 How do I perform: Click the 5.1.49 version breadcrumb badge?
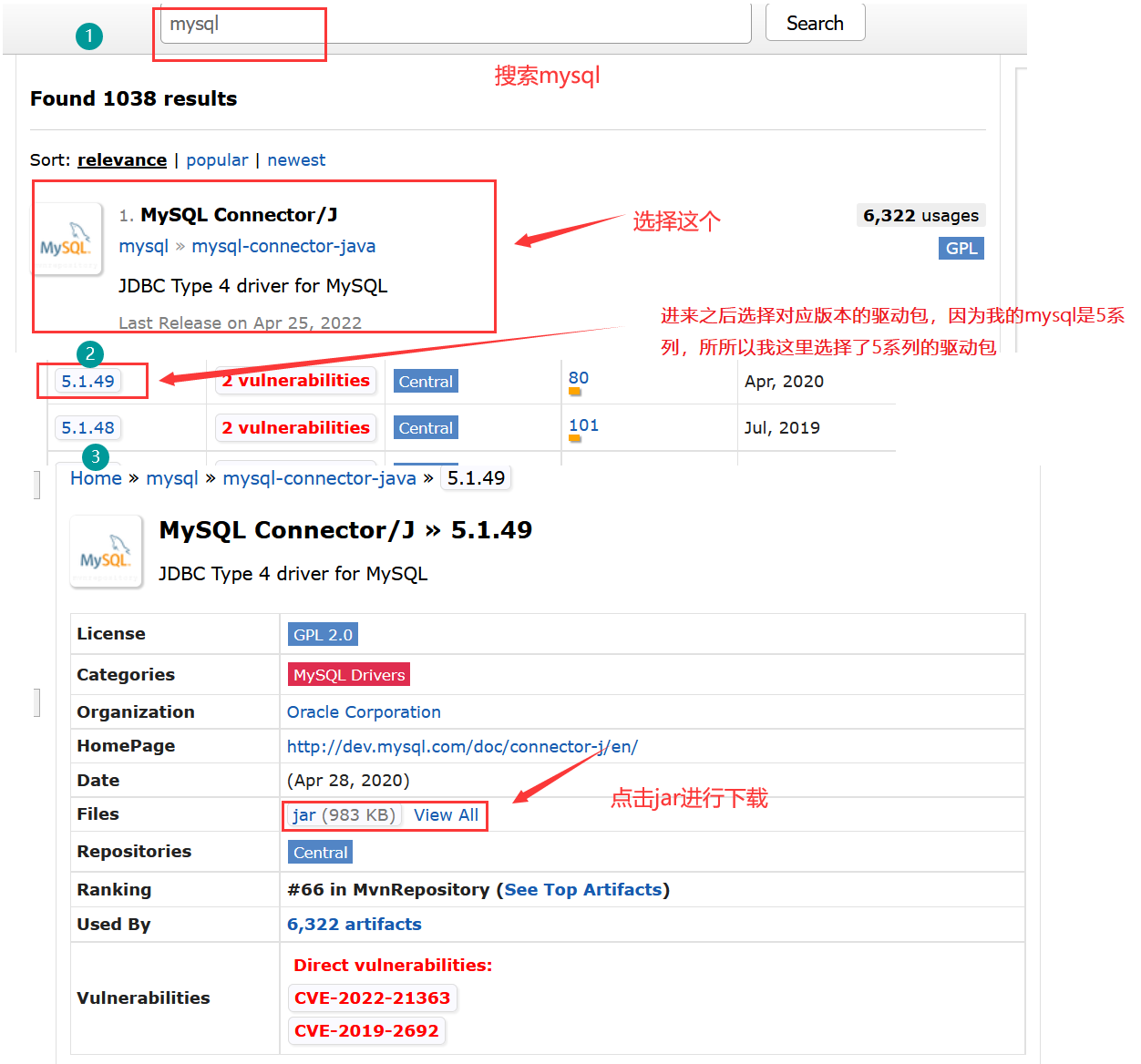(x=476, y=478)
